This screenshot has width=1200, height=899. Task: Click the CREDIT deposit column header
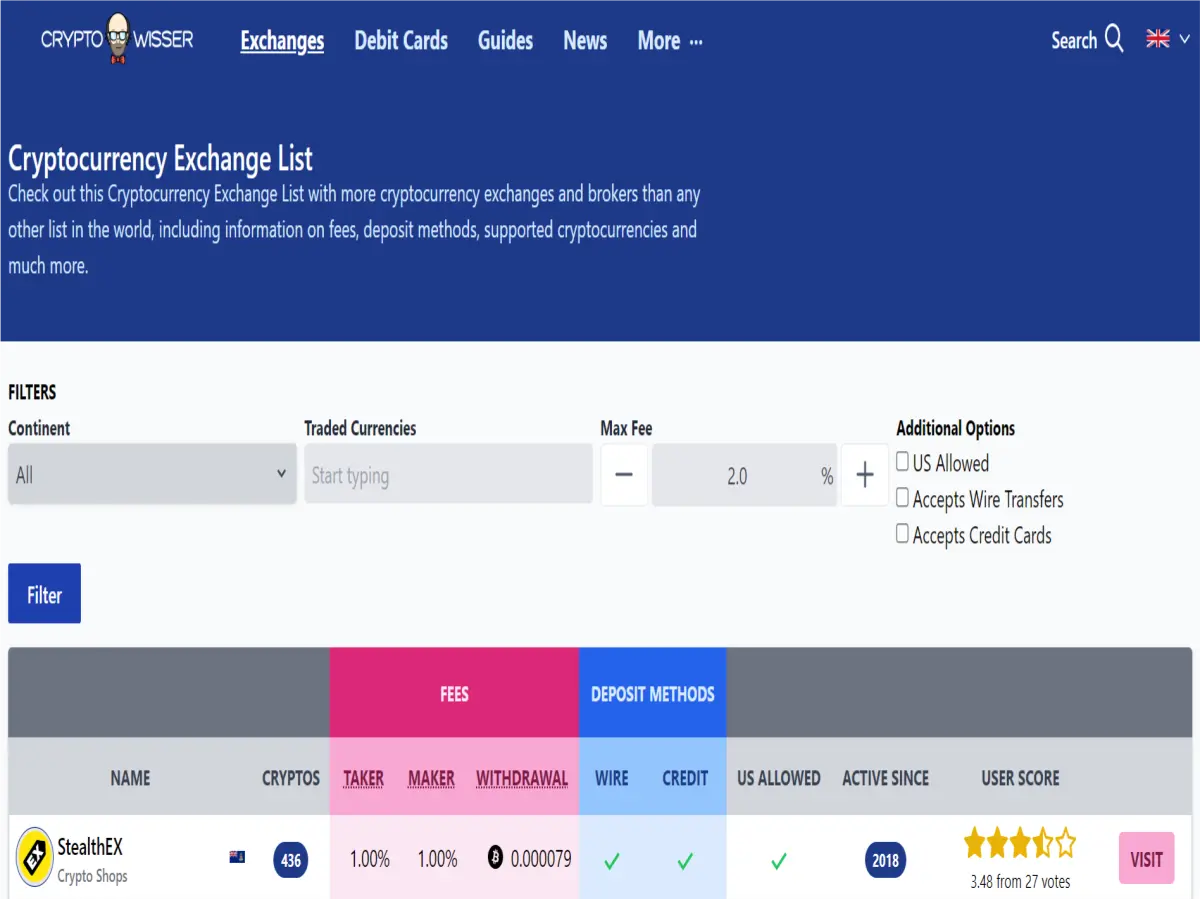point(685,778)
